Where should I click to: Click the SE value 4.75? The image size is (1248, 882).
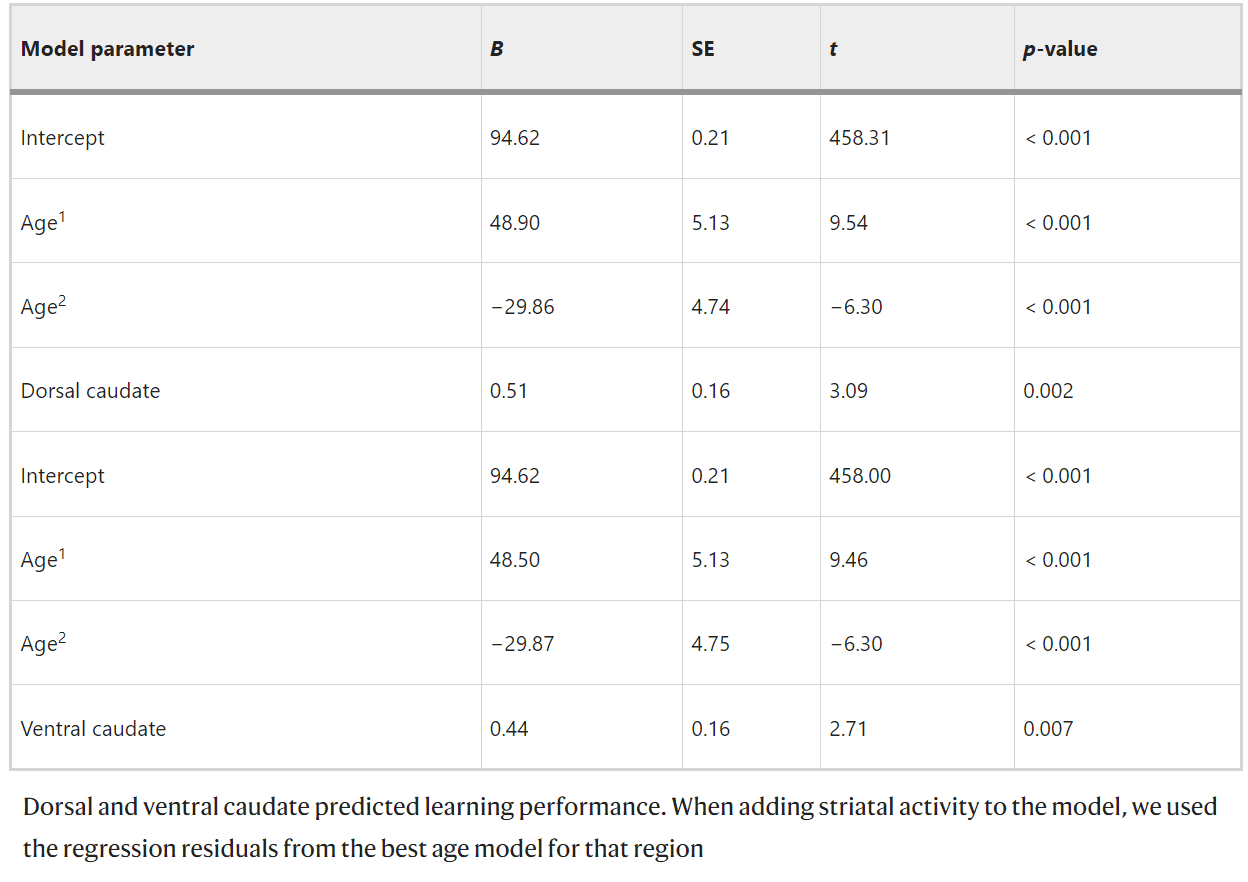710,644
